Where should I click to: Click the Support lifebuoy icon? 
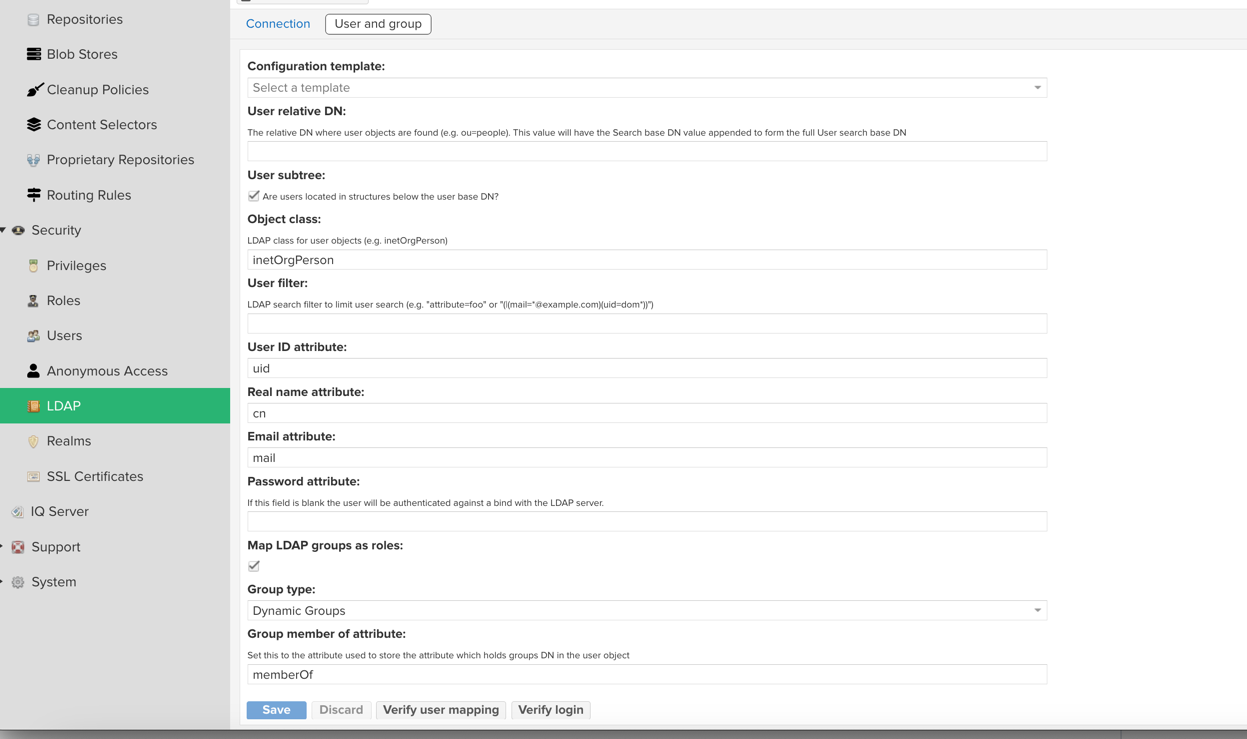(18, 547)
